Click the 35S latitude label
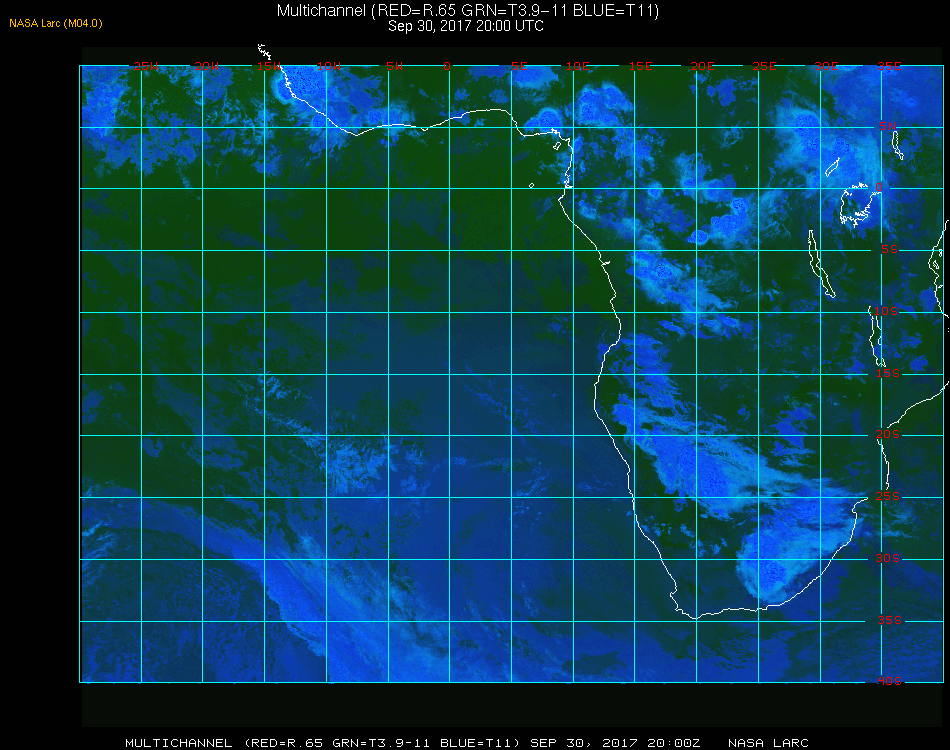This screenshot has height=750, width=950. tap(889, 620)
